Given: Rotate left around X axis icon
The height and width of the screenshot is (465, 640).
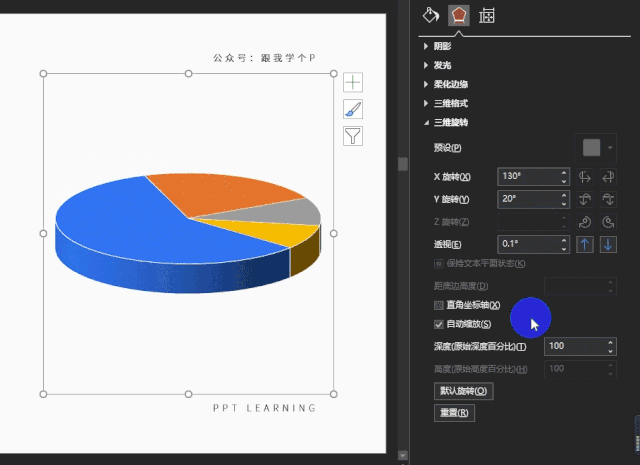Looking at the screenshot, I should point(585,177).
